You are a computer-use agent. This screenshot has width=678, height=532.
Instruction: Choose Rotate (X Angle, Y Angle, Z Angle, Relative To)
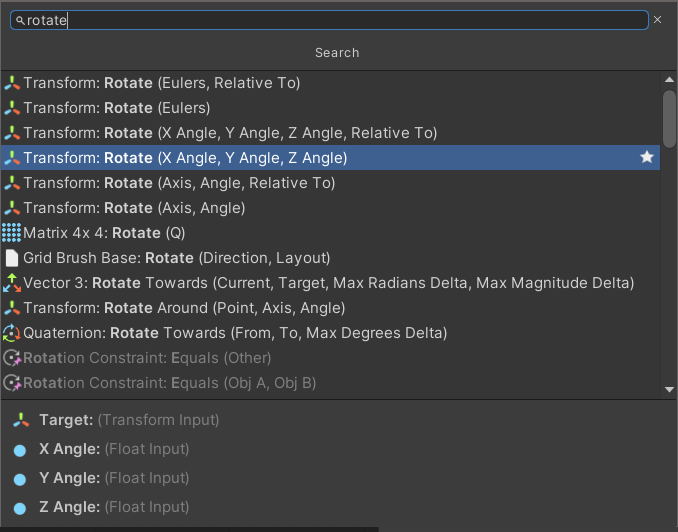(330, 133)
